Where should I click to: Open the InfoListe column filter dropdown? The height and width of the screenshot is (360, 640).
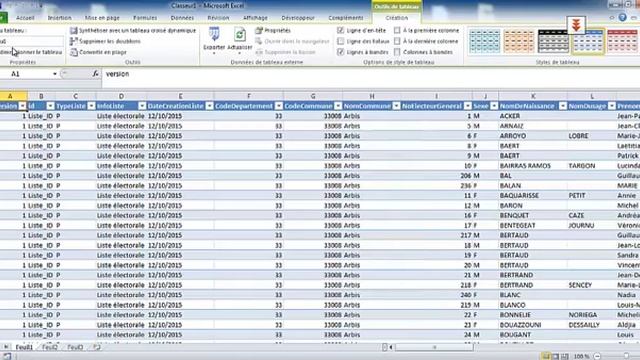pos(142,106)
